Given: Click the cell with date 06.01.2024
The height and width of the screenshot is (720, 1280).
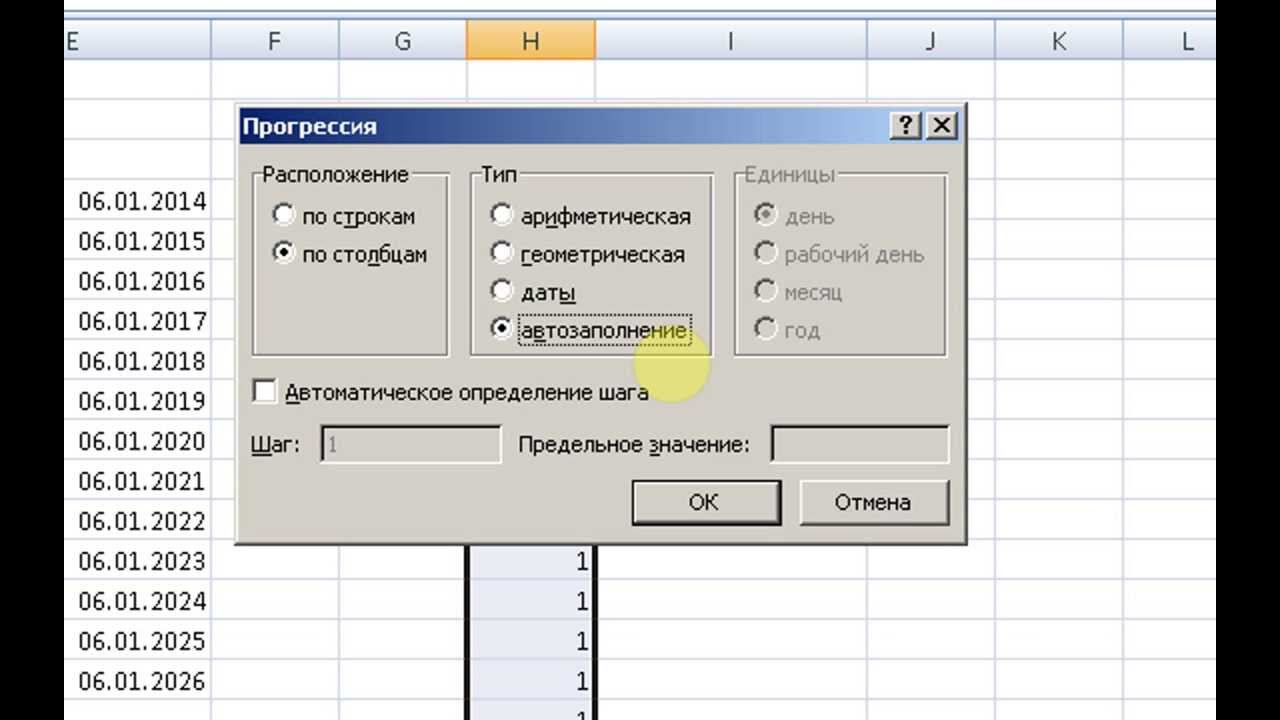Looking at the screenshot, I should (x=138, y=601).
